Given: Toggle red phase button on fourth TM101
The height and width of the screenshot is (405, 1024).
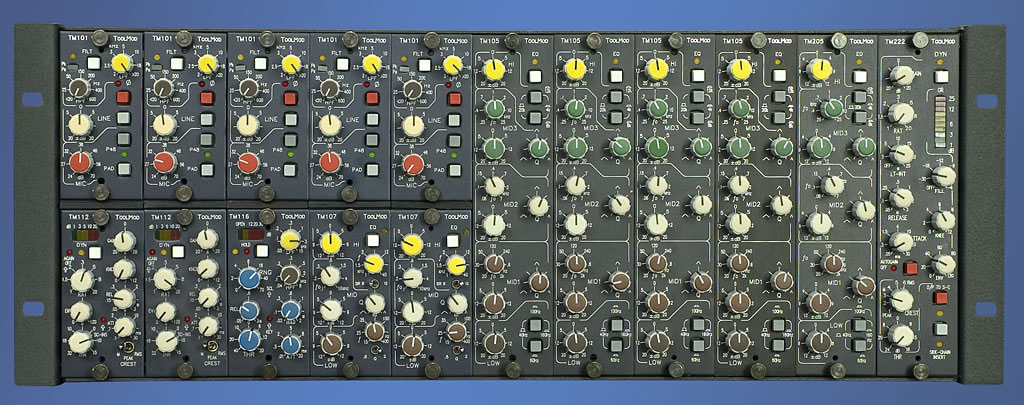Looking at the screenshot, I should tap(372, 99).
